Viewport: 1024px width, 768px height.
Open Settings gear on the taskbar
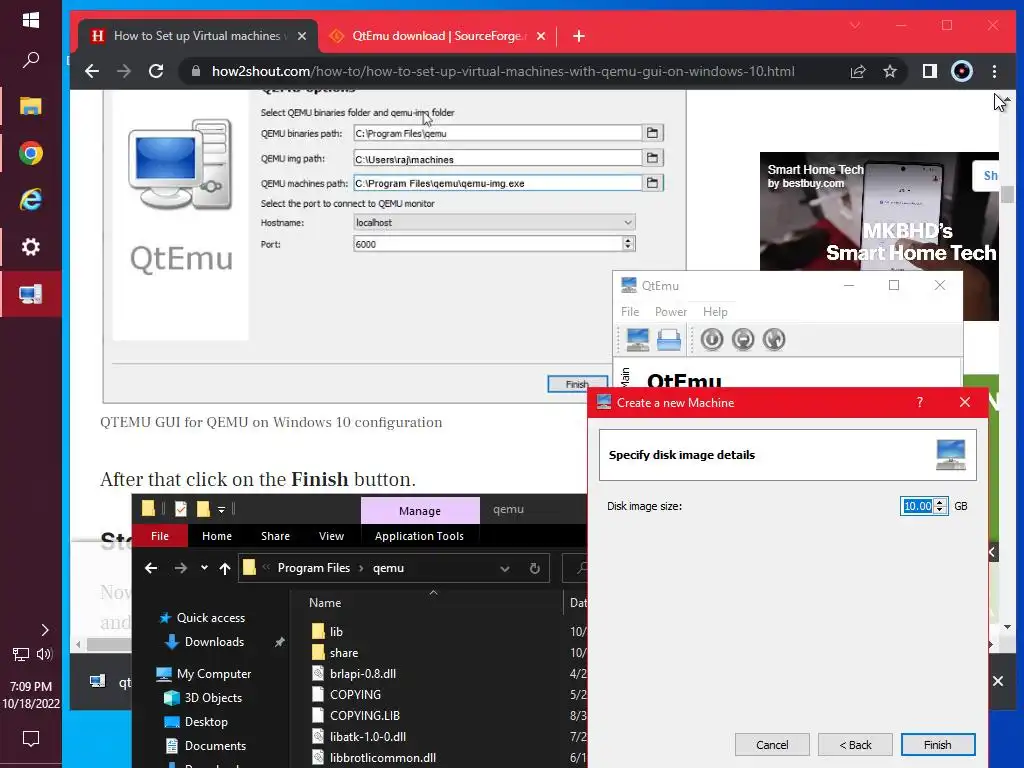[31, 247]
